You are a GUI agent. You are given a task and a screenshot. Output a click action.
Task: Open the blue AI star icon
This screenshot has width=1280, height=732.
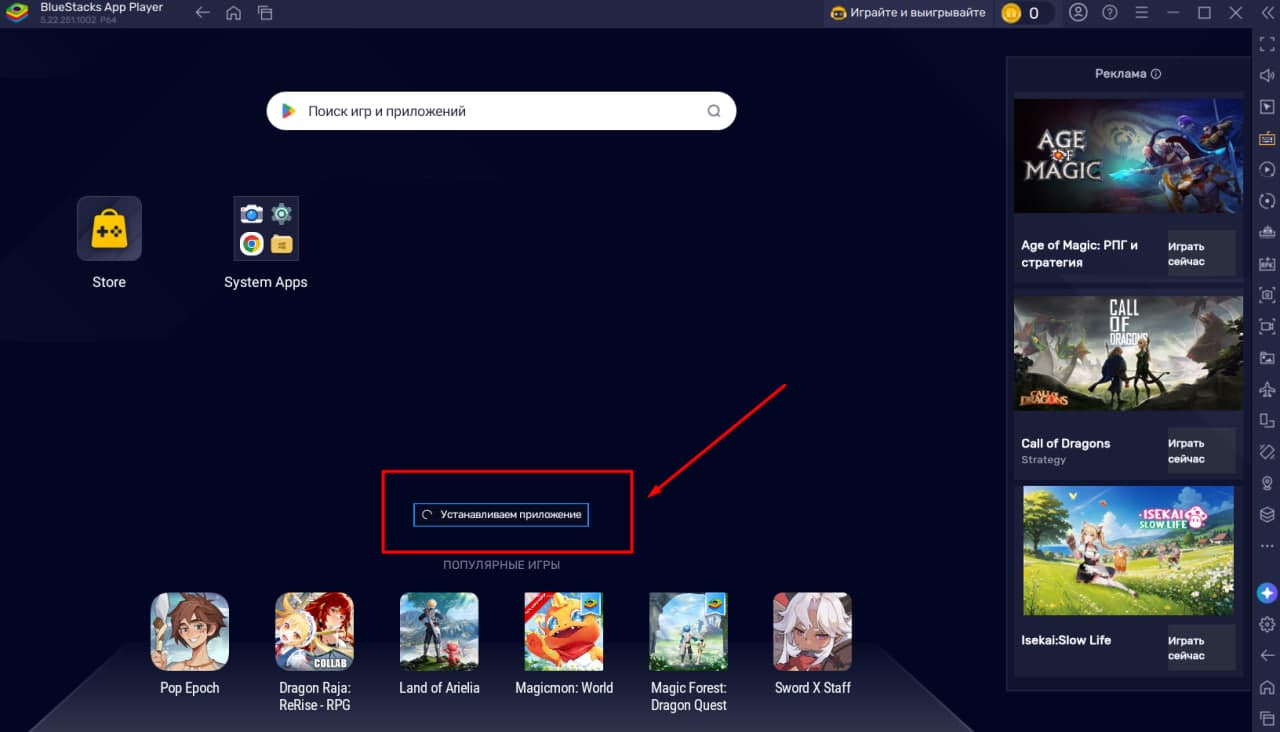(1267, 592)
